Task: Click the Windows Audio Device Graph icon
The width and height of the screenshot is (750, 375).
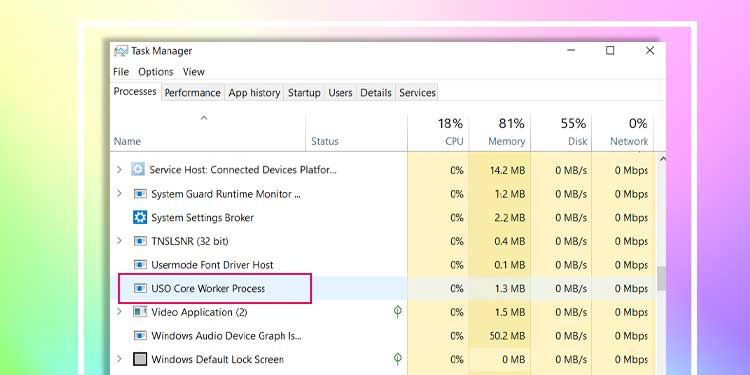Action: click(x=140, y=336)
